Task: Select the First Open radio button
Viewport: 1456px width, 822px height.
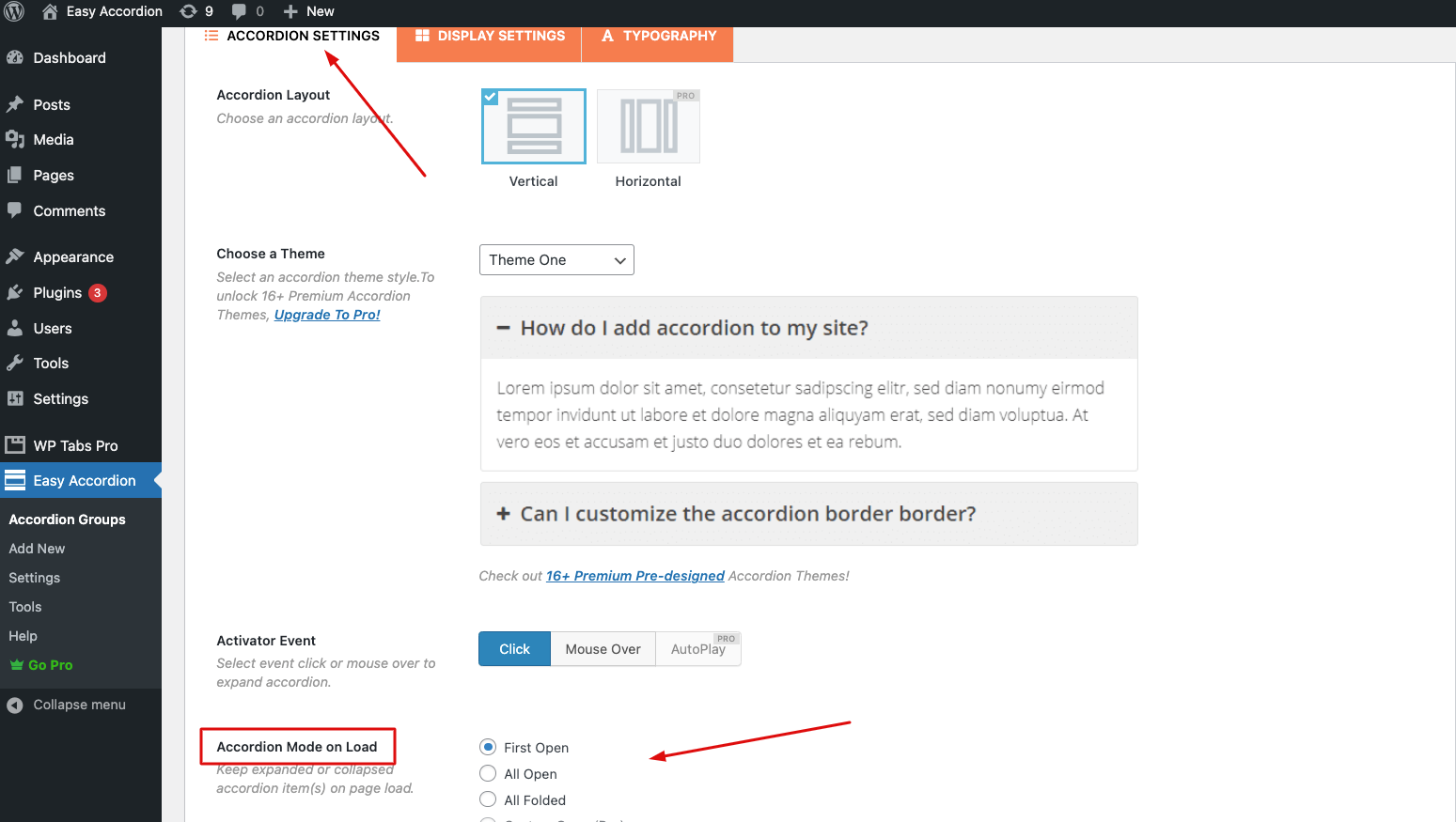Action: pos(488,747)
